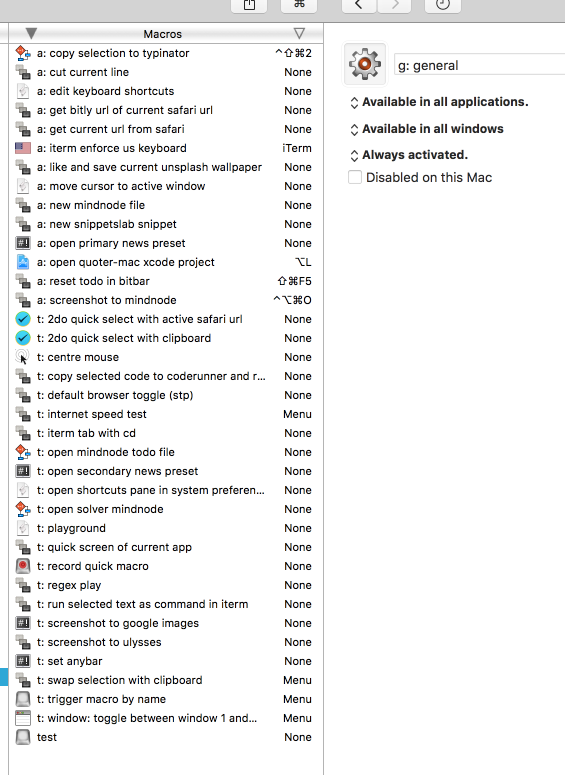The height and width of the screenshot is (775, 565).
Task: Click the gear icon of the g: general group
Action: (365, 64)
